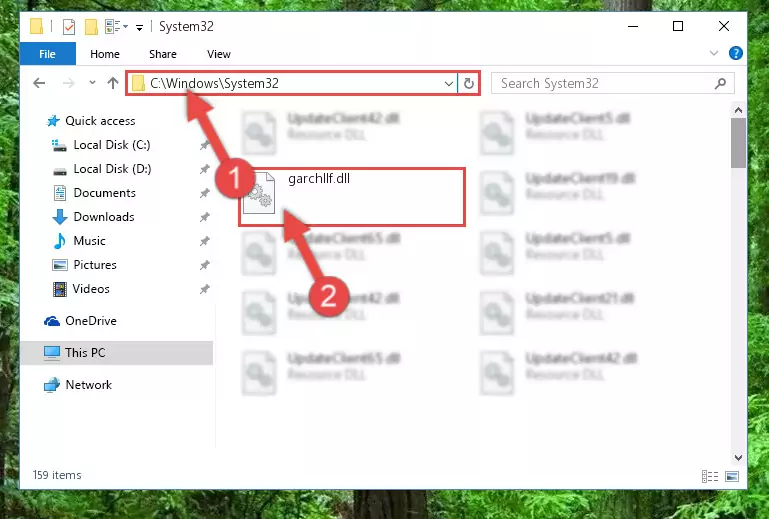Viewport: 769px width, 519px height.
Task: Open Downloads in the sidebar
Action: pos(103,217)
